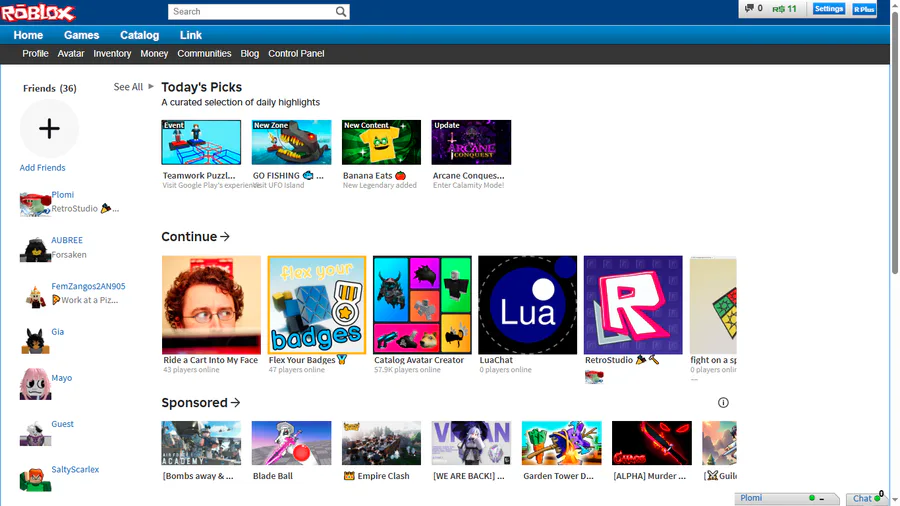
Task: Click the Sponsored arrow heading
Action: pyautogui.click(x=200, y=403)
